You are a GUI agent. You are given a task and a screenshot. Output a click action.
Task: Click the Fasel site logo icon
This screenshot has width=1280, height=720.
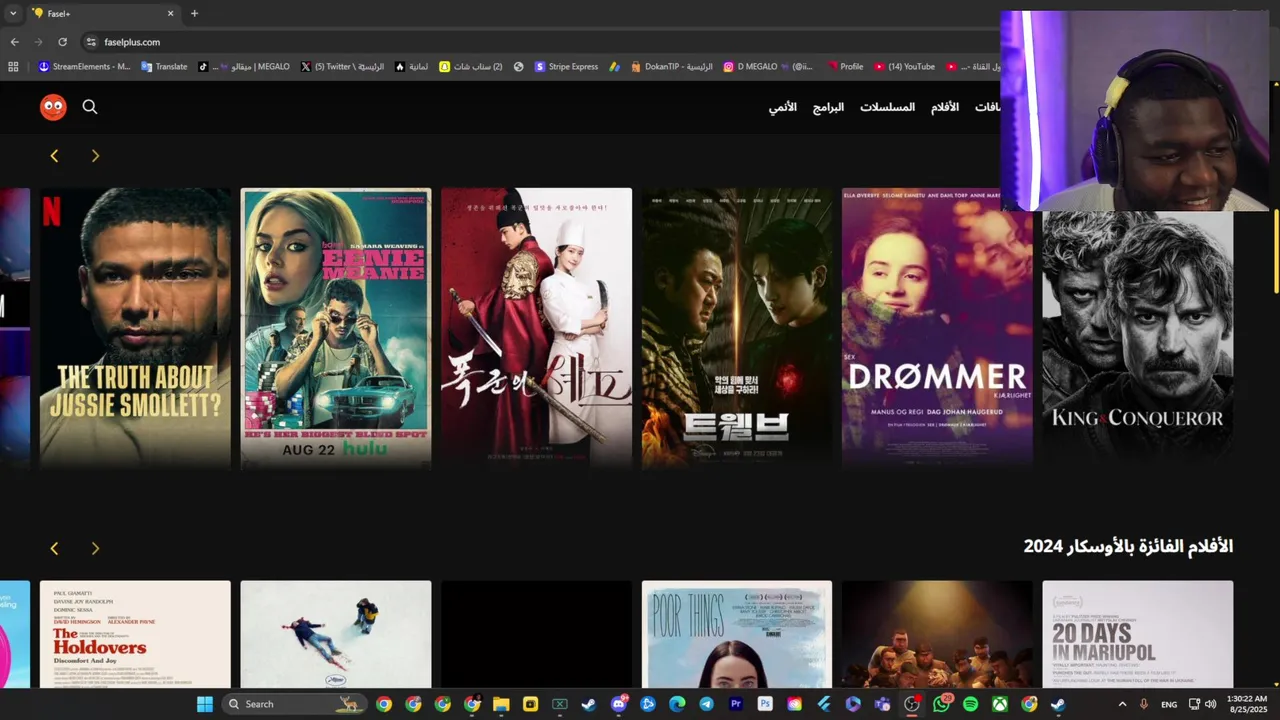[53, 107]
